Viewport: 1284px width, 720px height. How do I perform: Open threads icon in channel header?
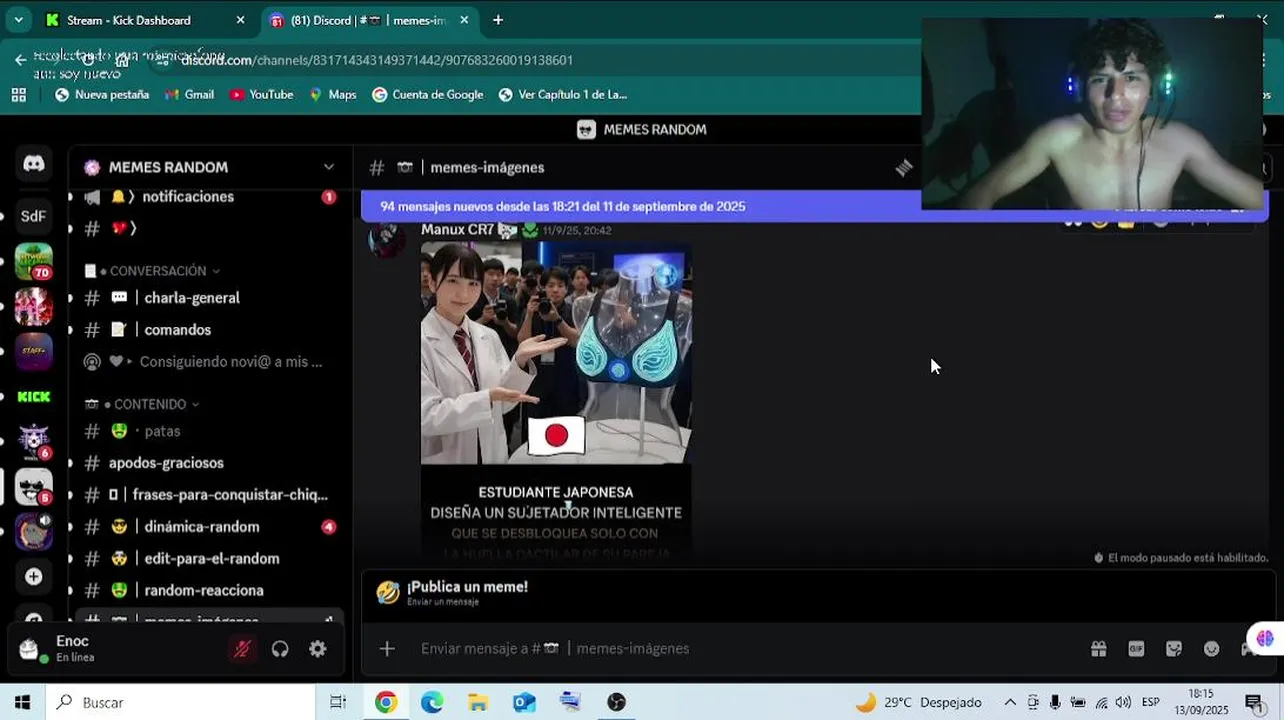coord(904,168)
